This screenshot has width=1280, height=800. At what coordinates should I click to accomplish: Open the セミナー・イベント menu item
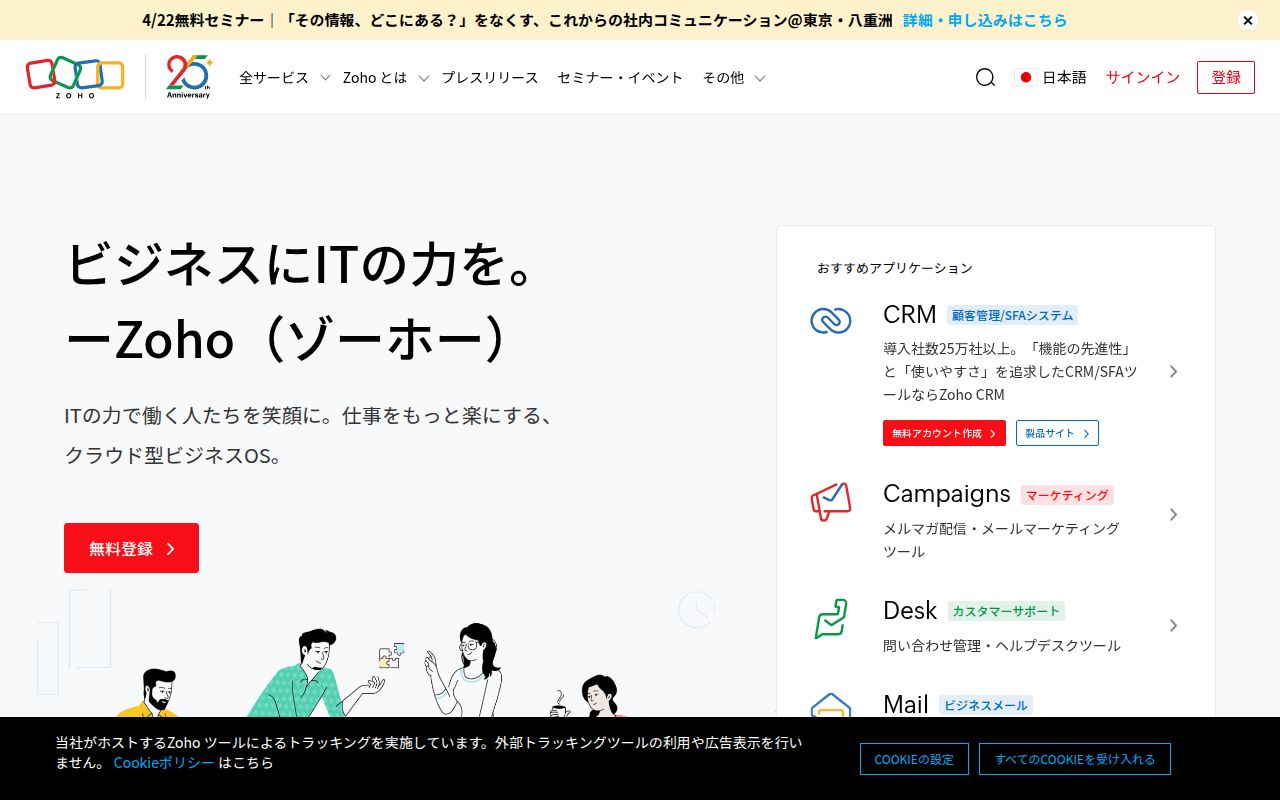tap(620, 77)
